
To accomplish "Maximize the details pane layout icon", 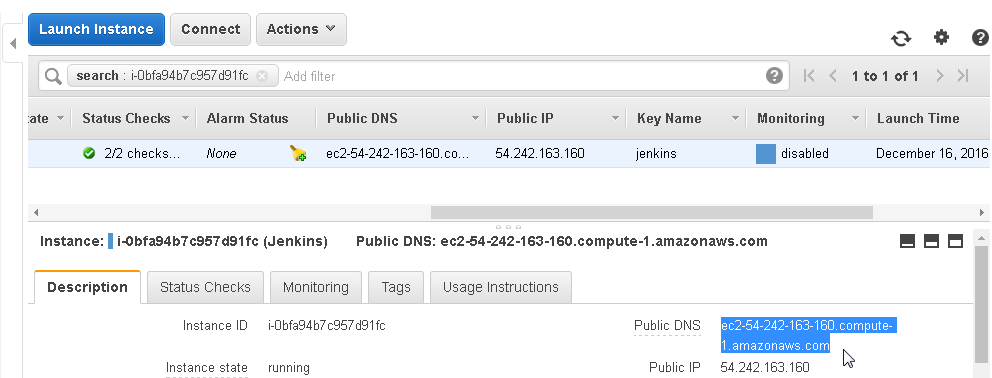I will click(x=955, y=241).
